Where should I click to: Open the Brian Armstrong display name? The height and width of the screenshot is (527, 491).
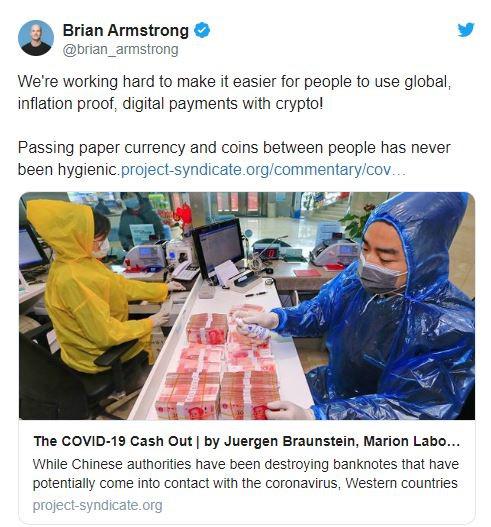(126, 31)
